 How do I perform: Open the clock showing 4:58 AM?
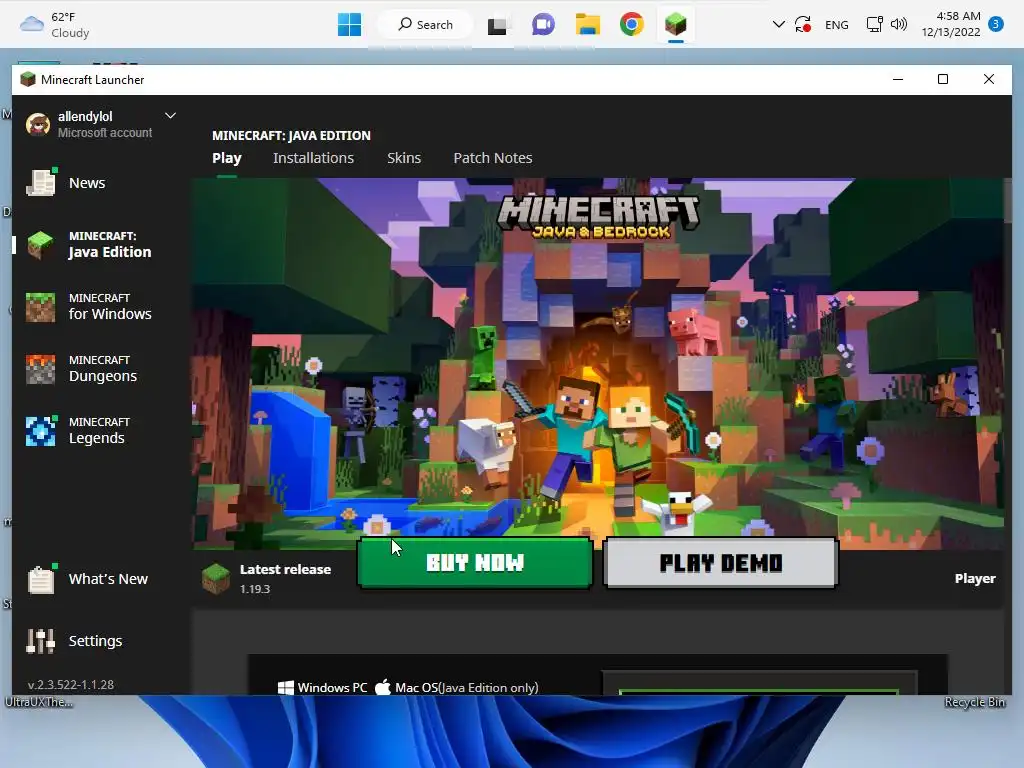coord(951,24)
